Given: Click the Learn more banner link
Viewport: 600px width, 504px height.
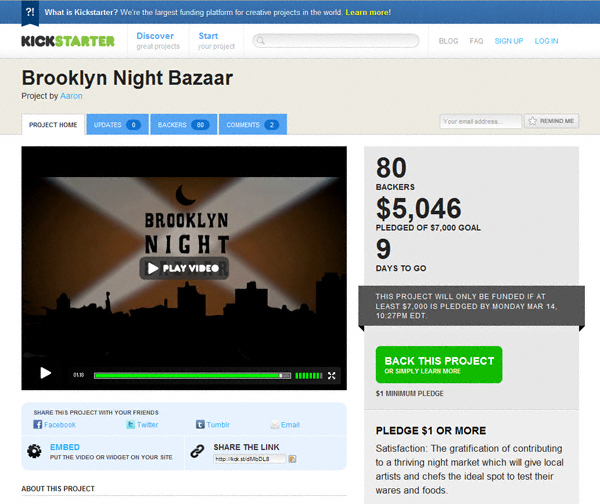Looking at the screenshot, I should click(368, 12).
